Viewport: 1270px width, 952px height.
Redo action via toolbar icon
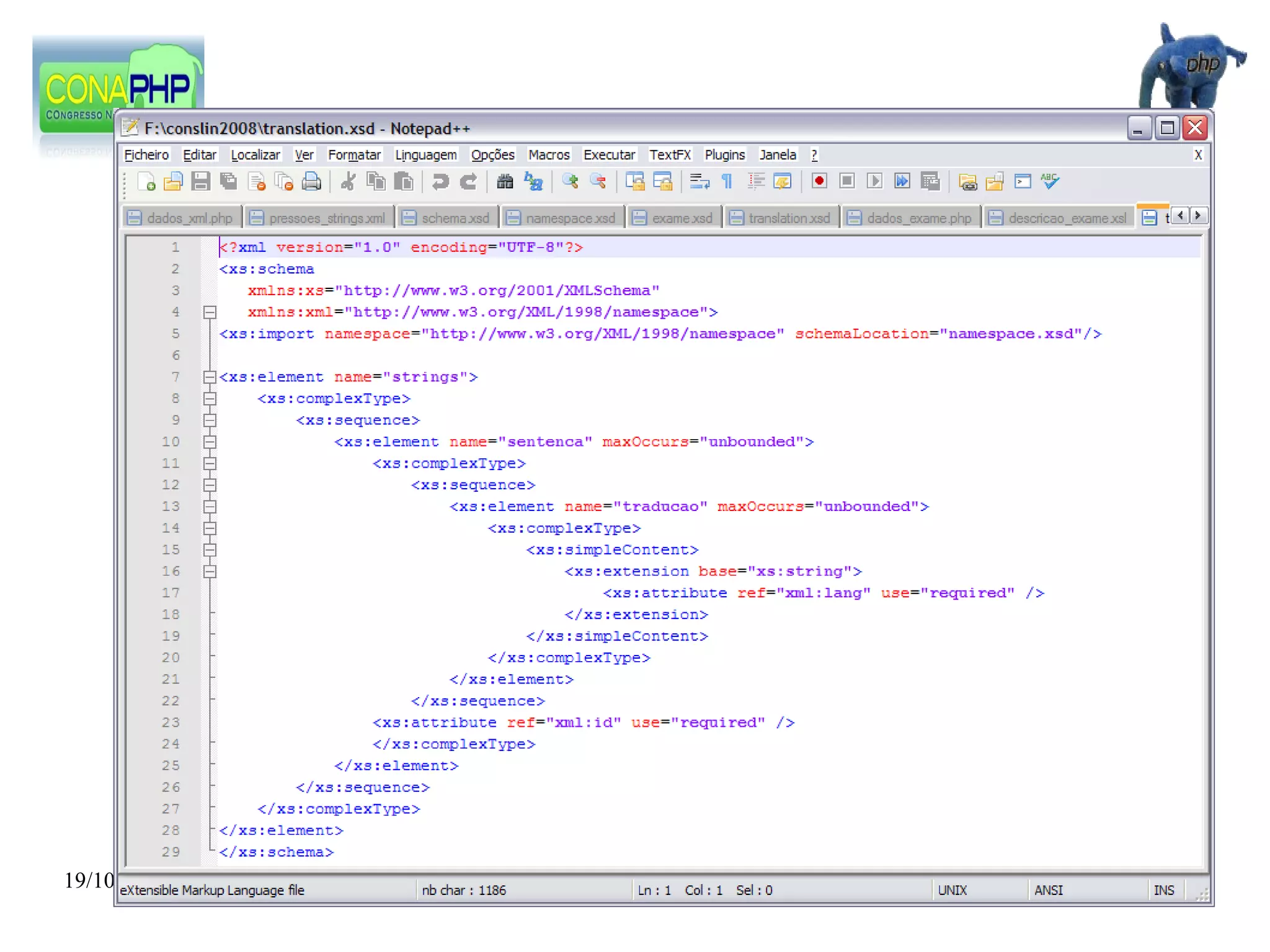pyautogui.click(x=468, y=182)
